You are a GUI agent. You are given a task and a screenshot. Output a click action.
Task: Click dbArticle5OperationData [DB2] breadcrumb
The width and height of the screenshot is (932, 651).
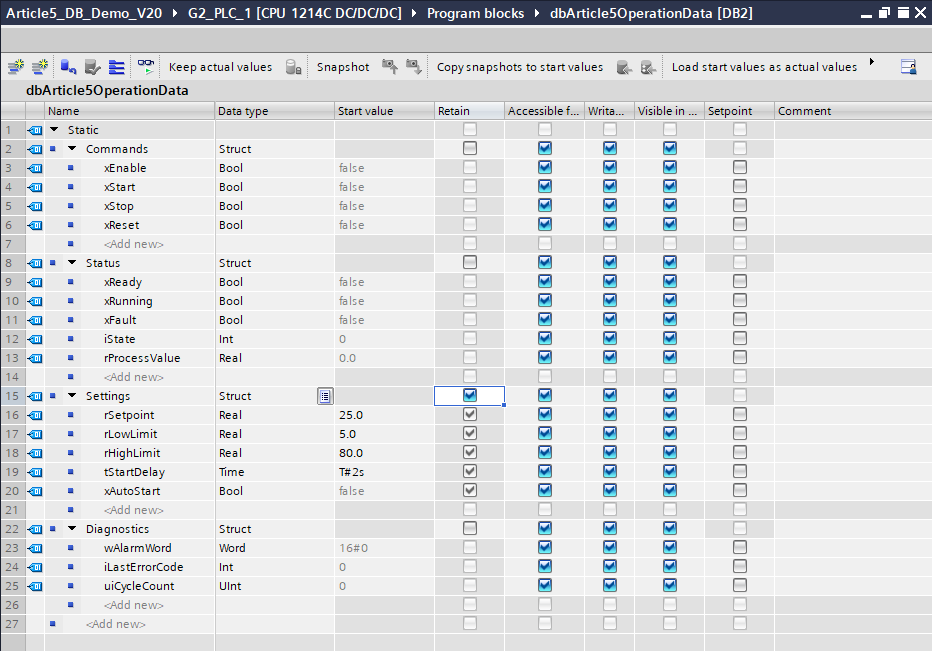[651, 13]
